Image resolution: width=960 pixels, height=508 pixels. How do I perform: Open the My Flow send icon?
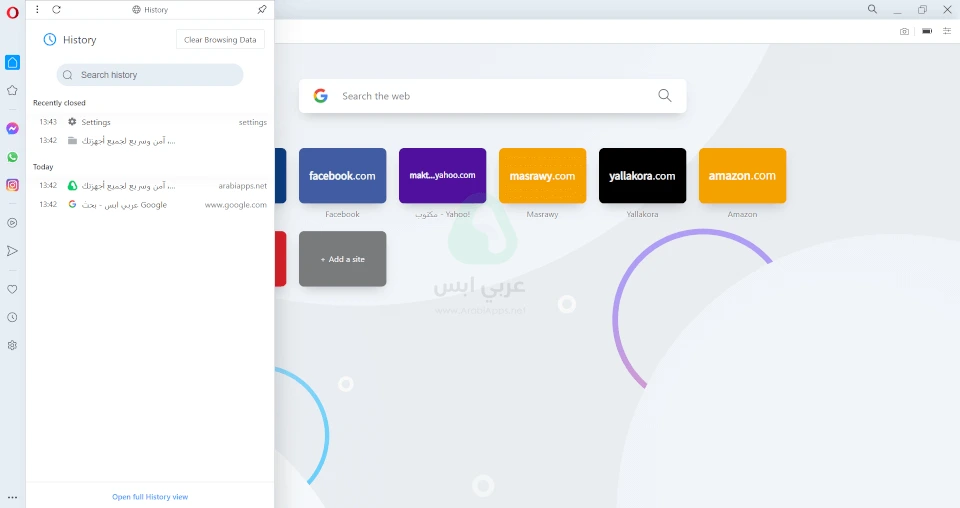point(12,251)
